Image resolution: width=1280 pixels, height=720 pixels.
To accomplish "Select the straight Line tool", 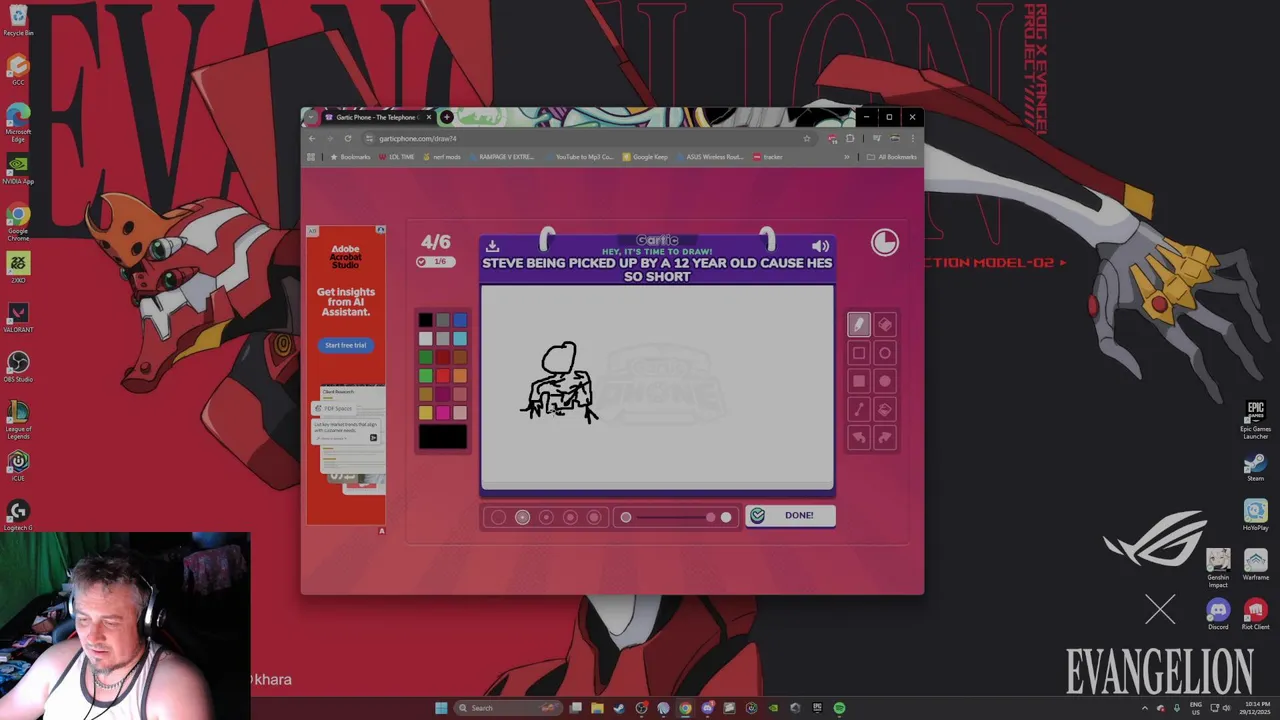I will point(858,409).
